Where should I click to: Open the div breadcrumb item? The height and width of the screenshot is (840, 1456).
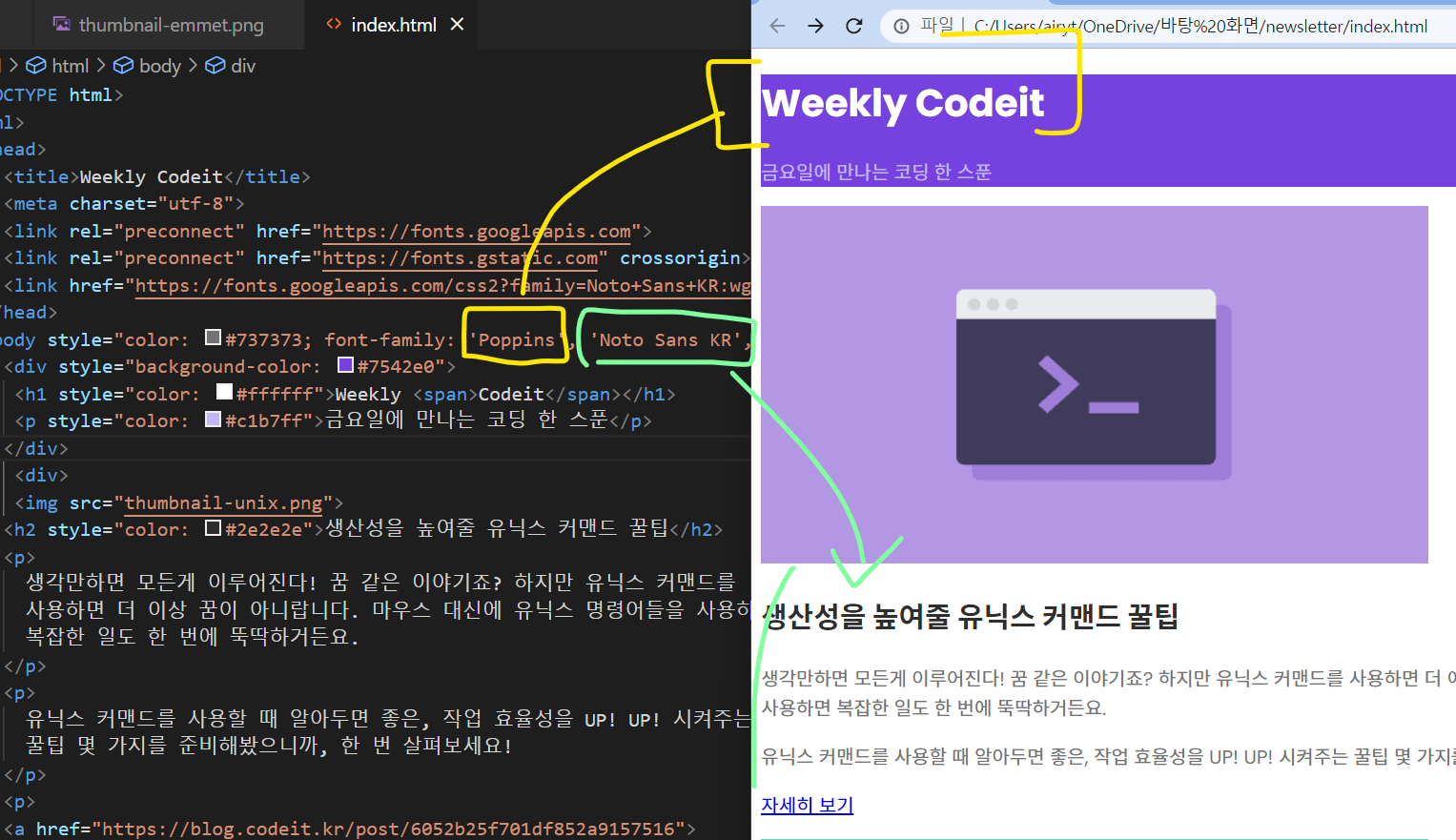[x=231, y=66]
